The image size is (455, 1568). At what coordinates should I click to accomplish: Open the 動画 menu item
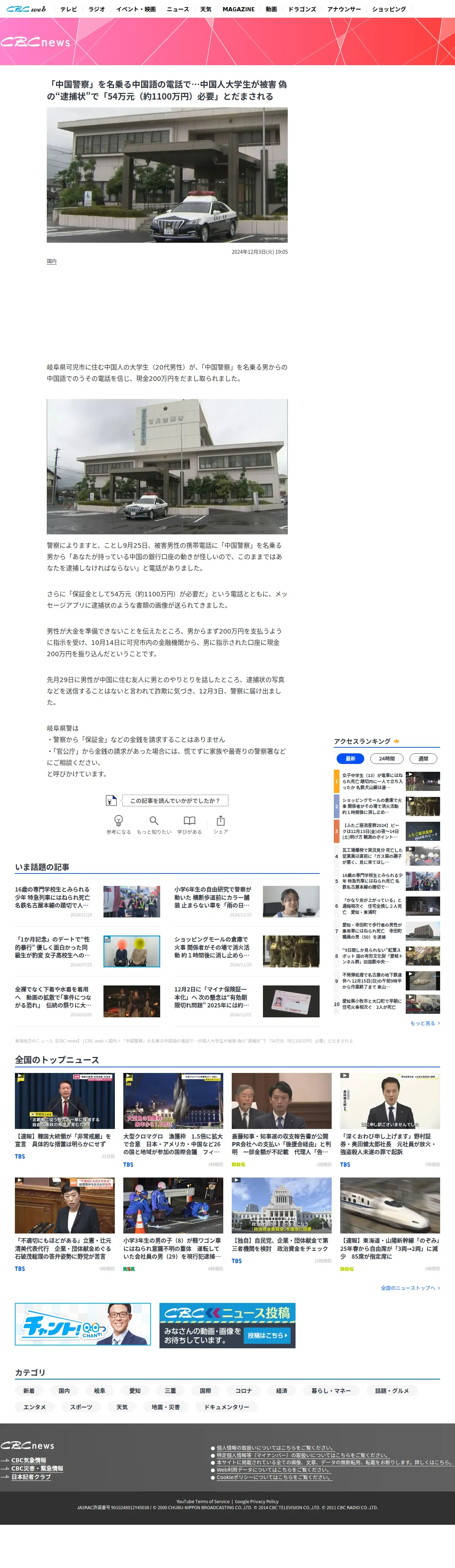[x=271, y=9]
